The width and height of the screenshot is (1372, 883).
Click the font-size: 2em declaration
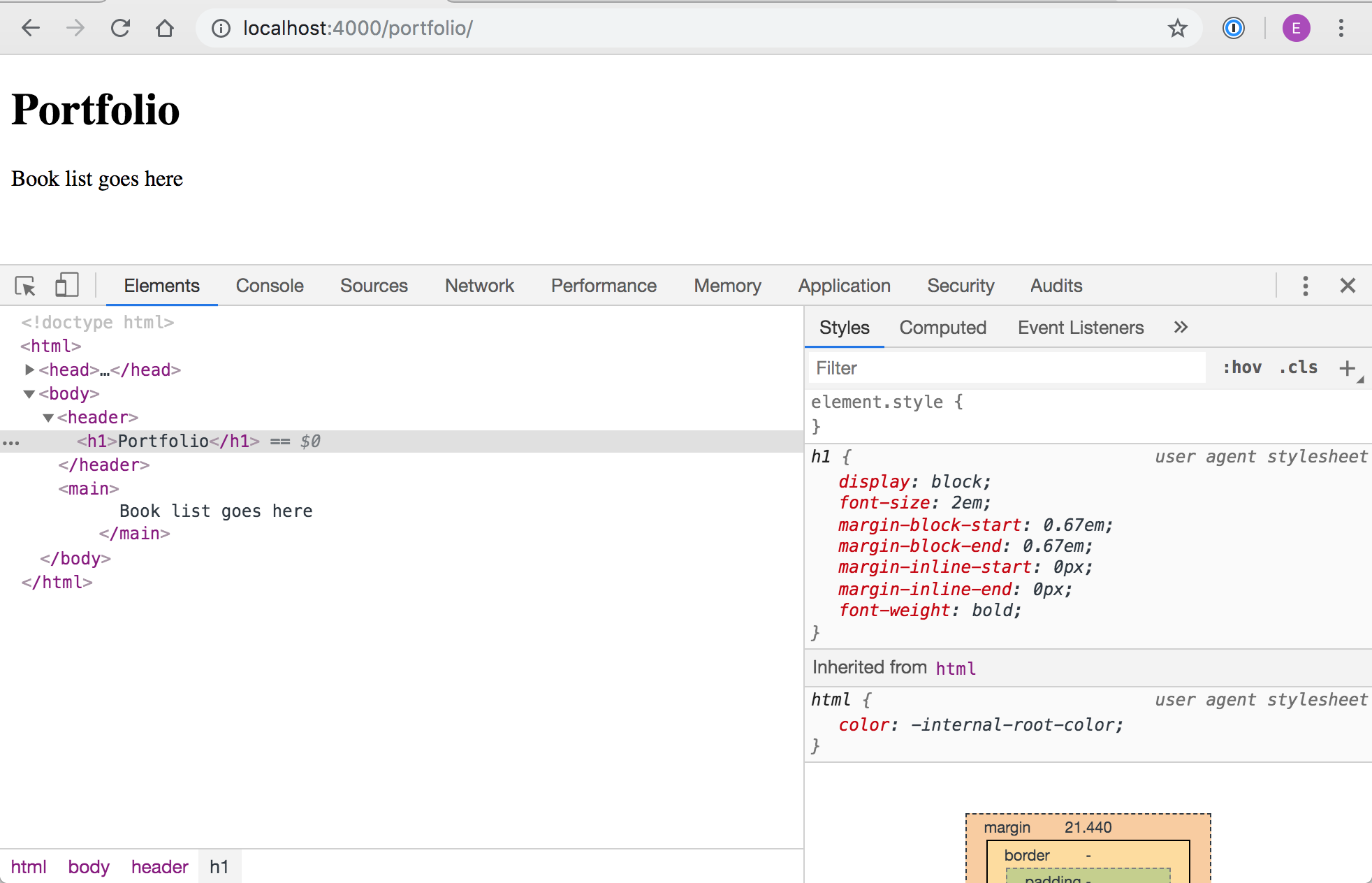[x=914, y=503]
